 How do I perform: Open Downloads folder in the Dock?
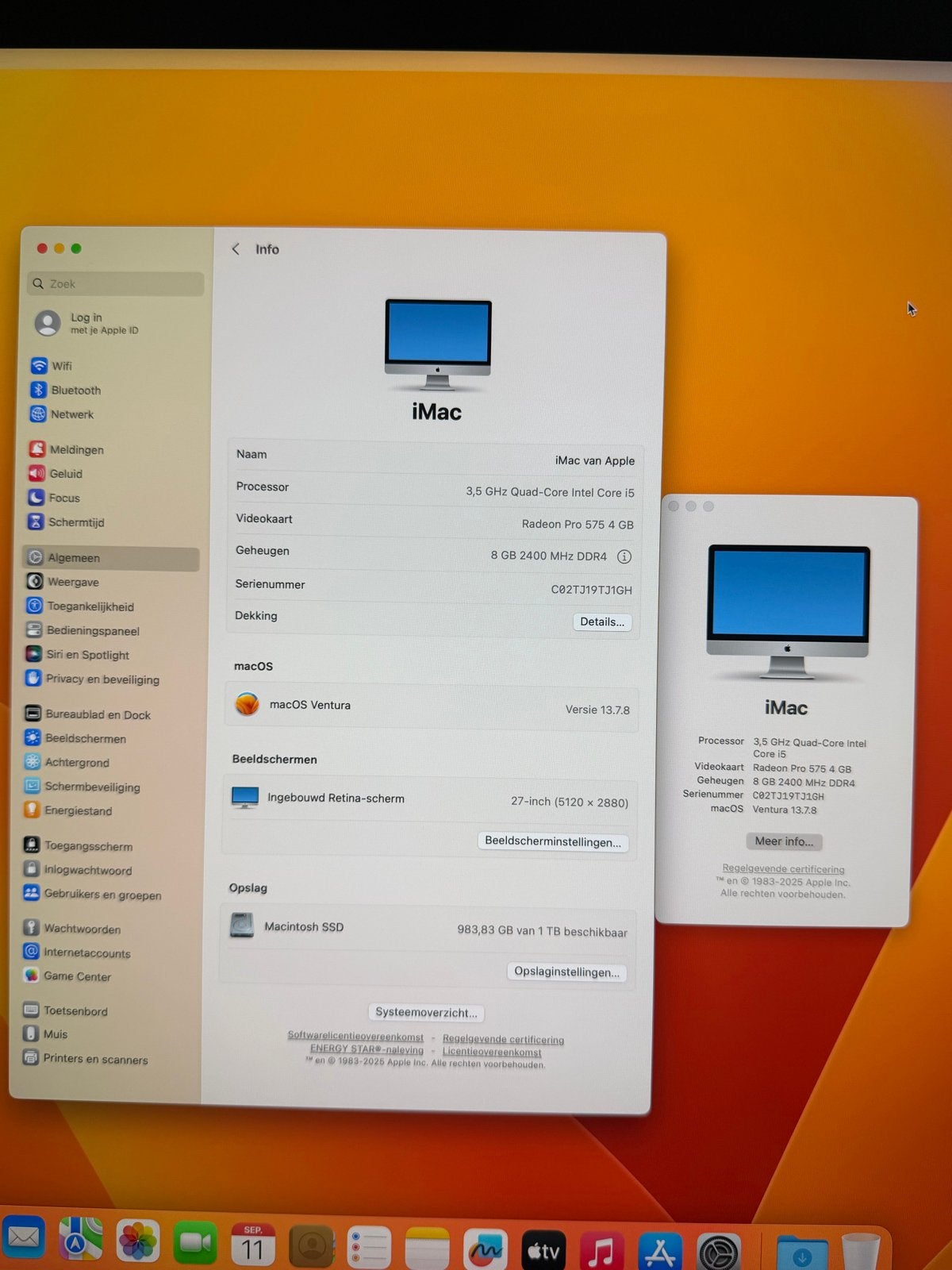802,1254
